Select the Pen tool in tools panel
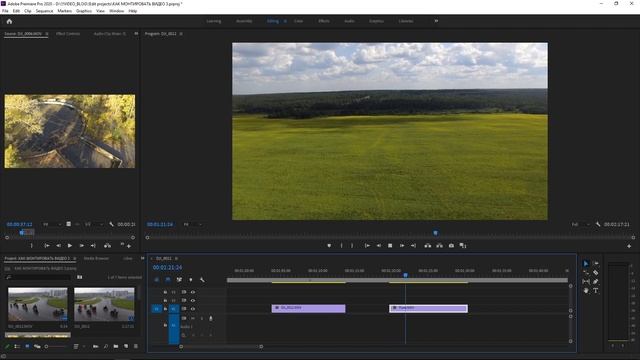Image resolution: width=640 pixels, height=360 pixels. click(x=596, y=282)
